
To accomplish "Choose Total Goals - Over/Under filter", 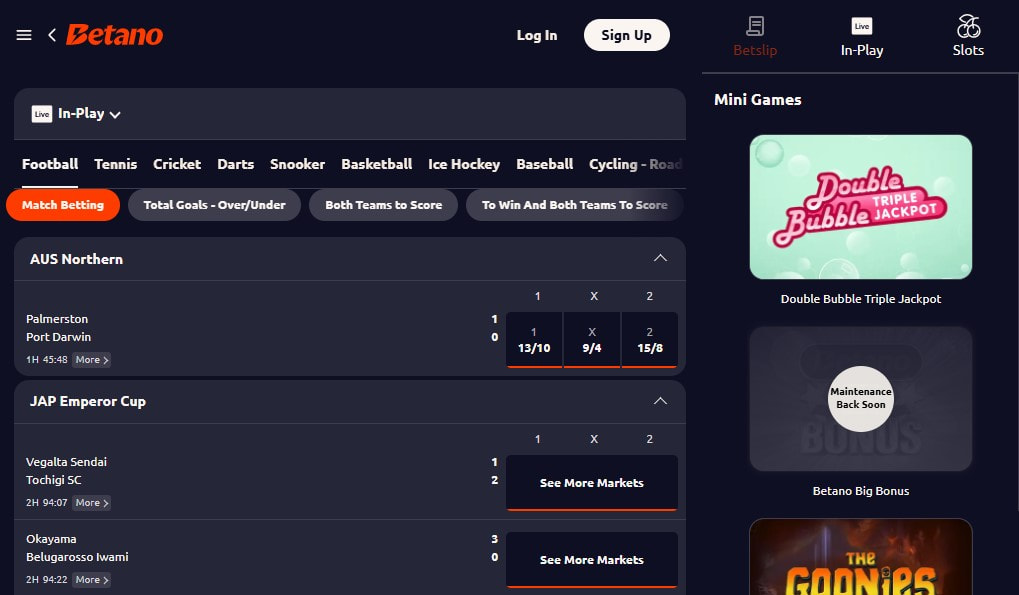I will point(214,205).
